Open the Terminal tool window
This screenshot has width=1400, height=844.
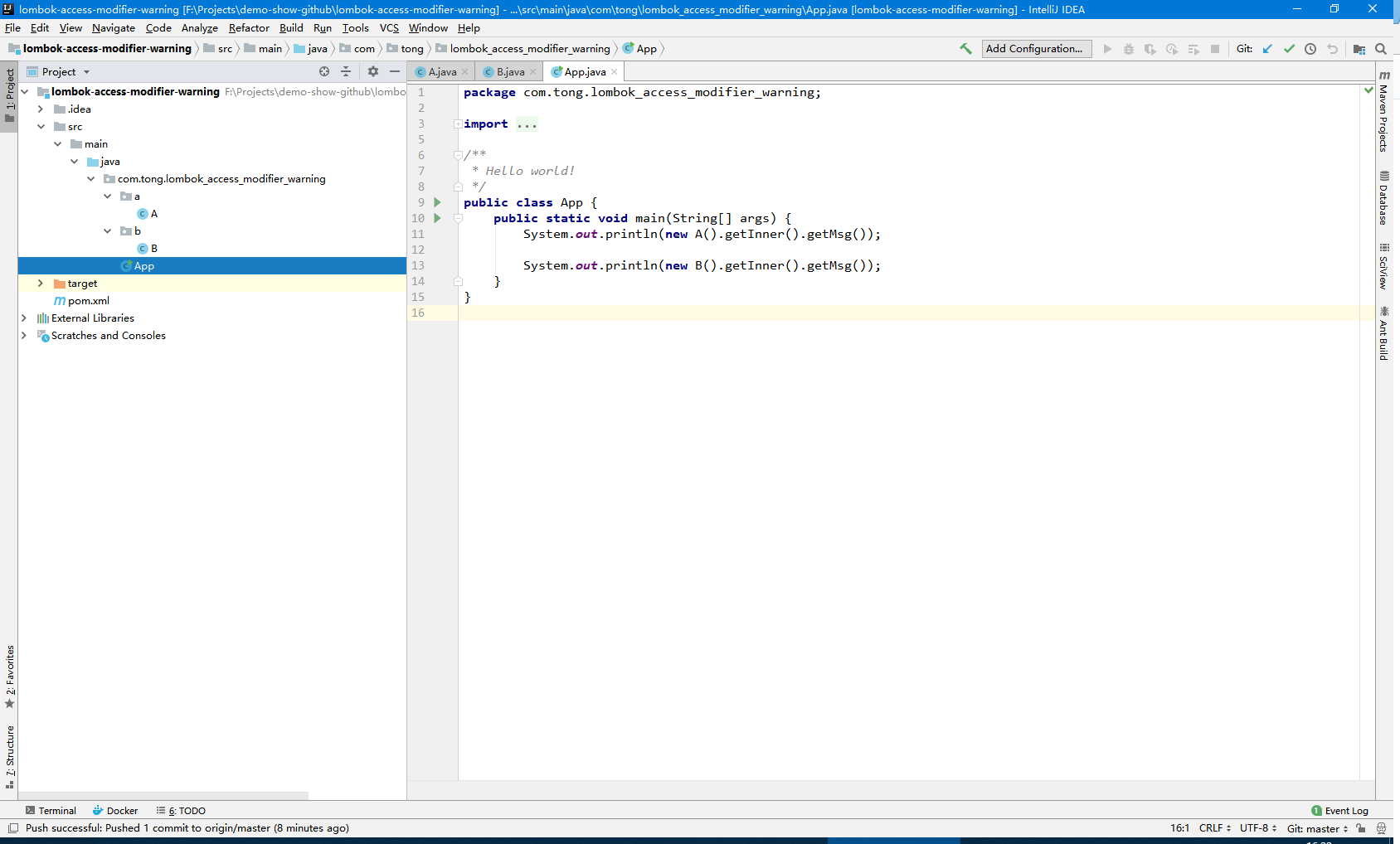coord(56,810)
